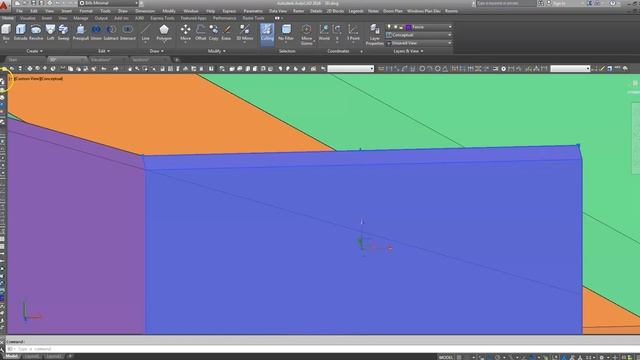640x360 pixels.
Task: Switch to the Express Tools ribbon tab
Action: [x=162, y=18]
